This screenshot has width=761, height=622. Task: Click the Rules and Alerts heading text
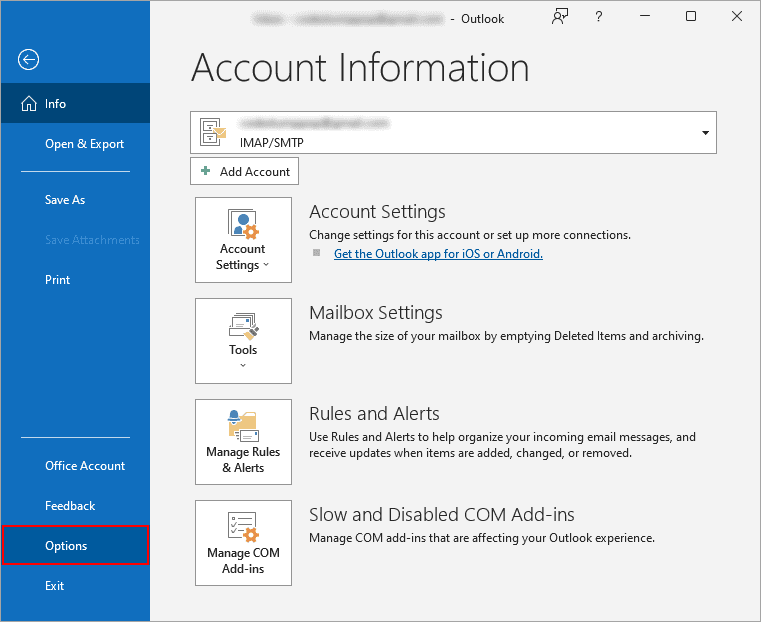(x=374, y=414)
